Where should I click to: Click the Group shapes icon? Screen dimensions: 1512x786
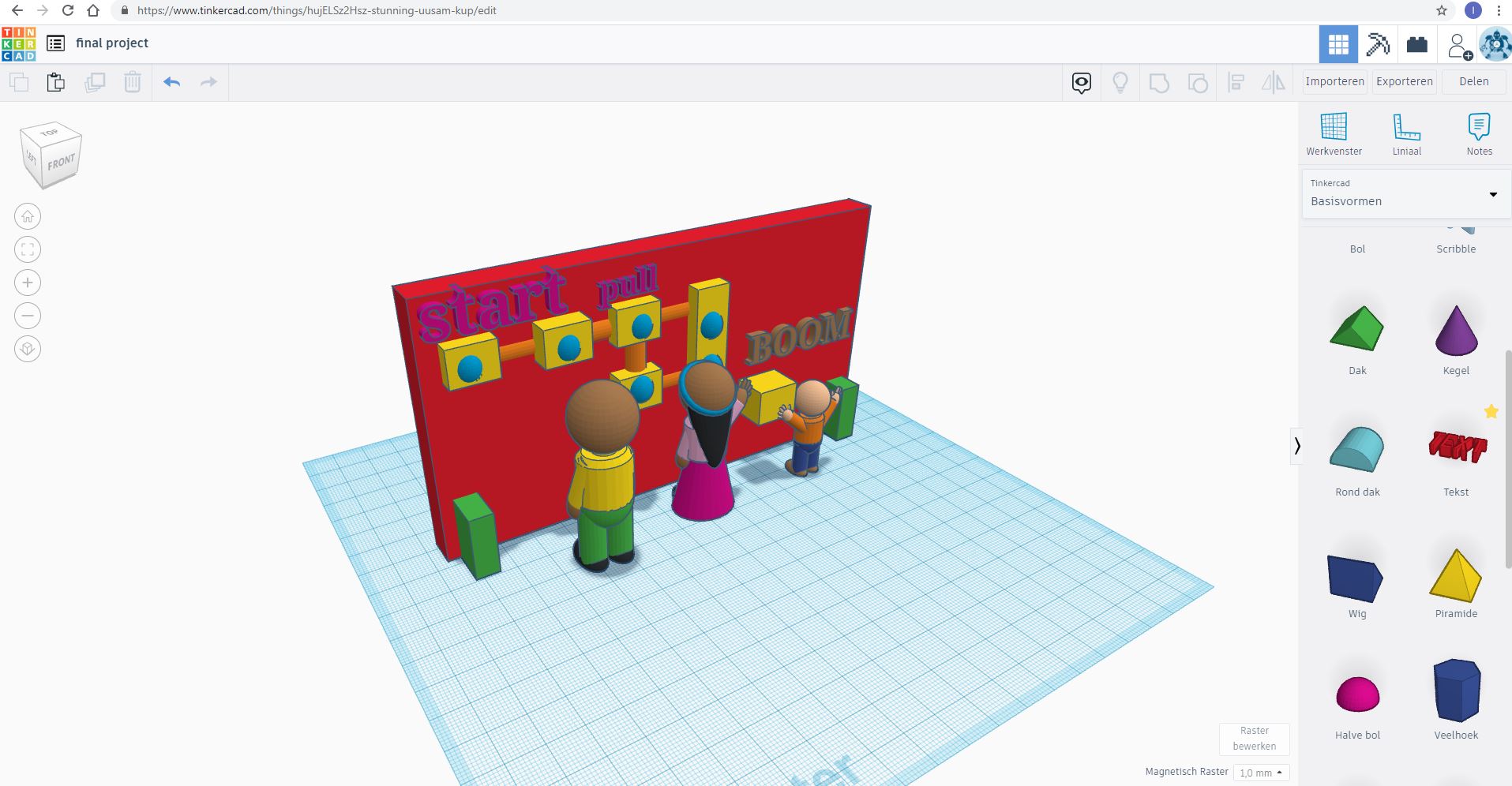tap(1159, 82)
